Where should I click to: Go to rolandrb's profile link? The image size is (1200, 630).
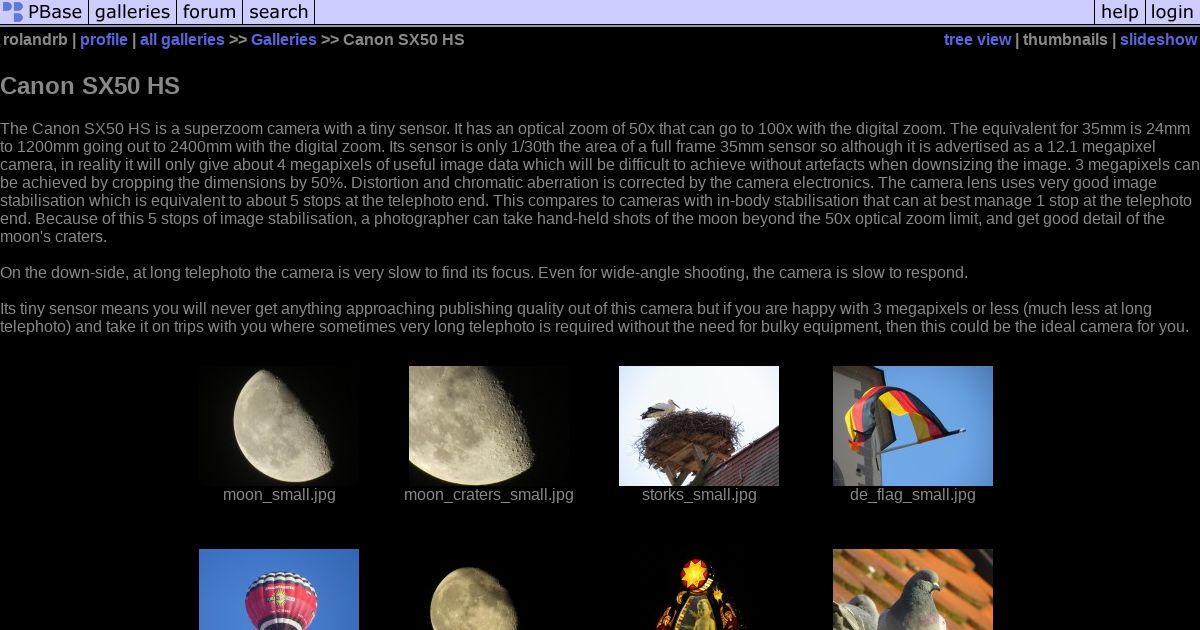pos(104,40)
